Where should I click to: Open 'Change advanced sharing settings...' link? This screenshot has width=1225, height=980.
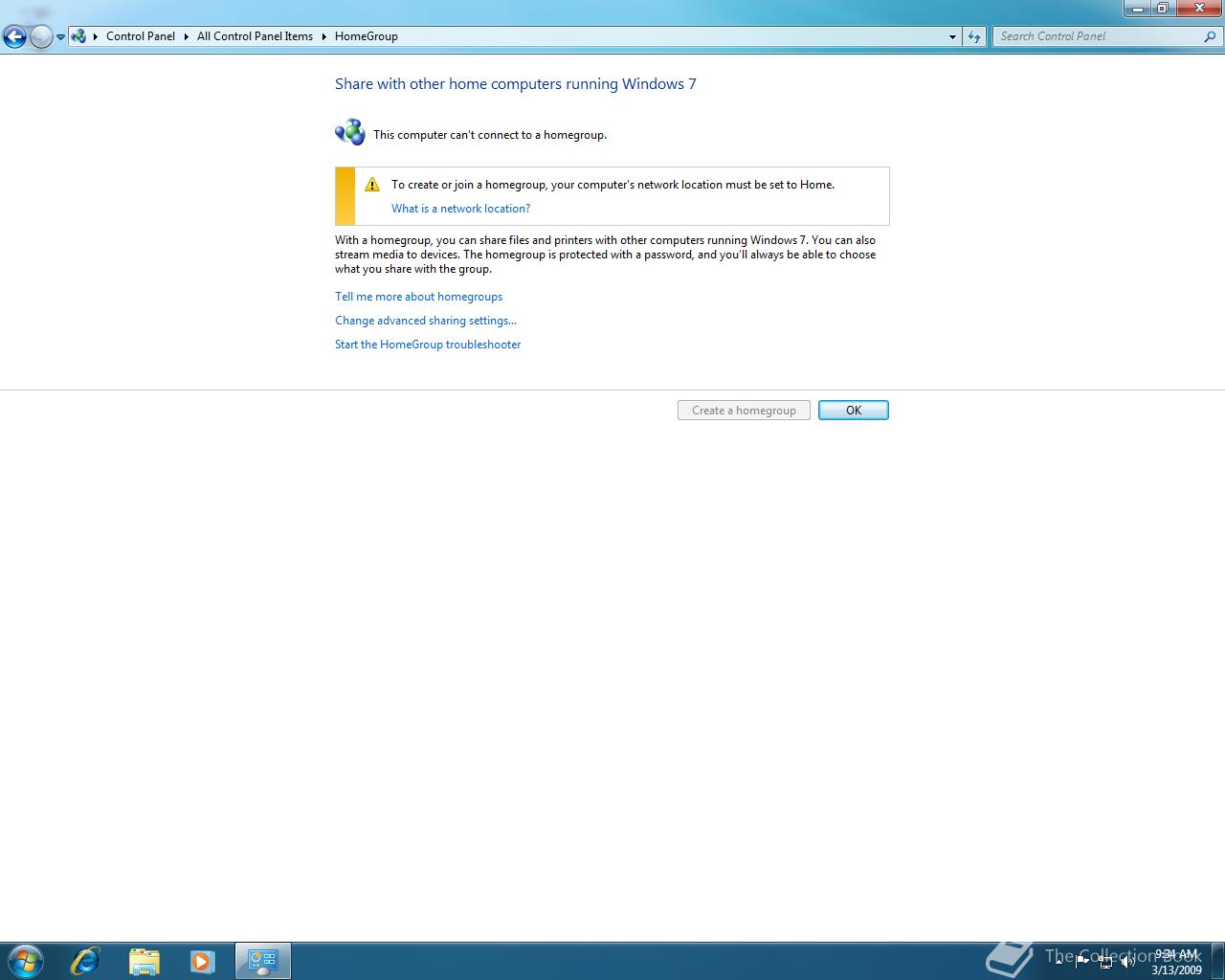[426, 321]
